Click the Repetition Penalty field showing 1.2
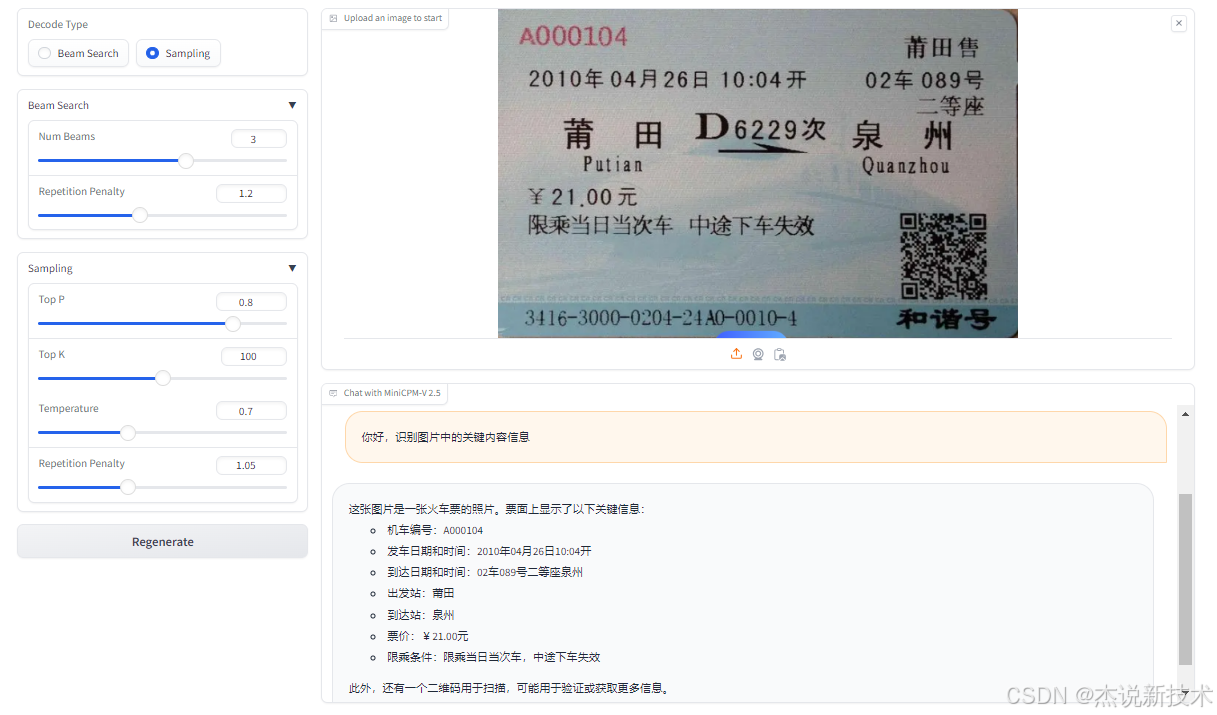Image resolution: width=1217 pixels, height=715 pixels. 252,193
